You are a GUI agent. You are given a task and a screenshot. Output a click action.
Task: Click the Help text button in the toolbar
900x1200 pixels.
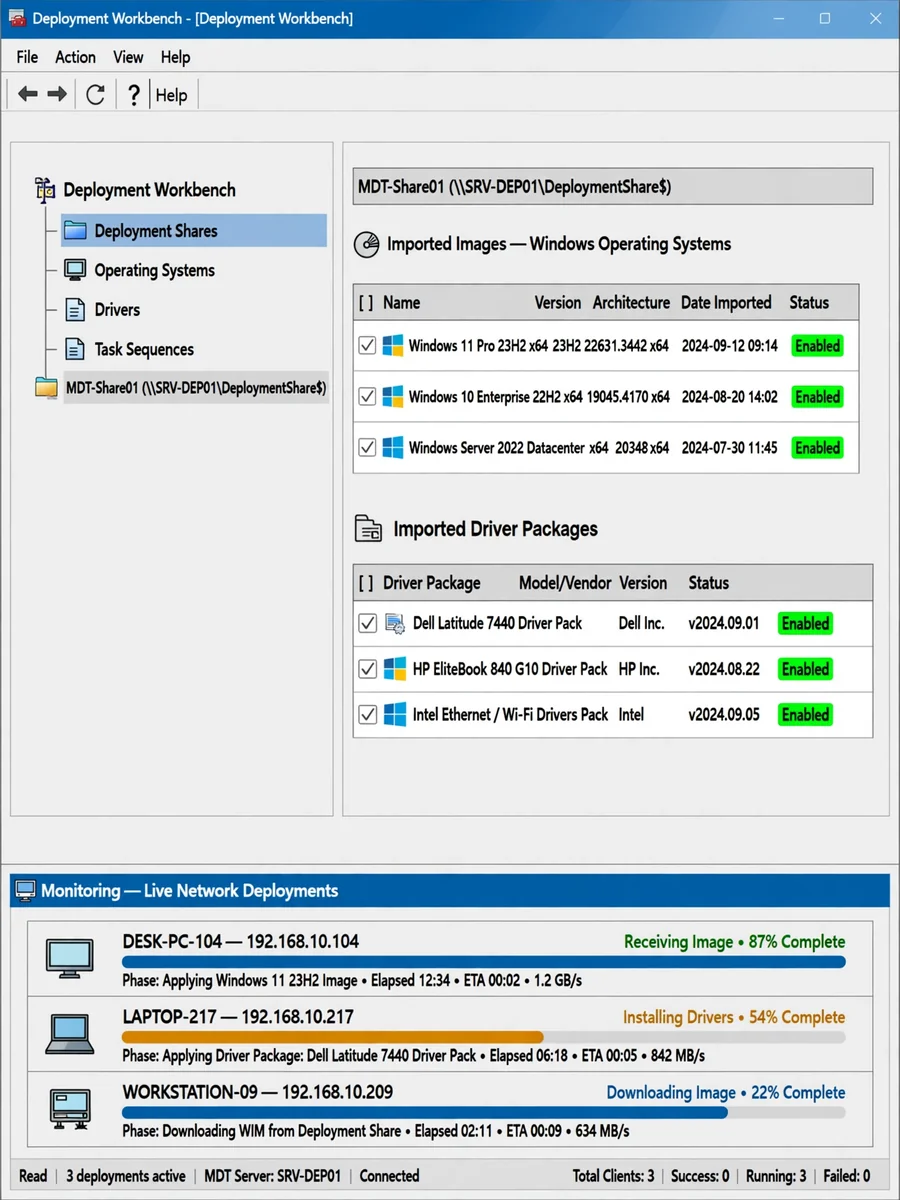point(171,95)
